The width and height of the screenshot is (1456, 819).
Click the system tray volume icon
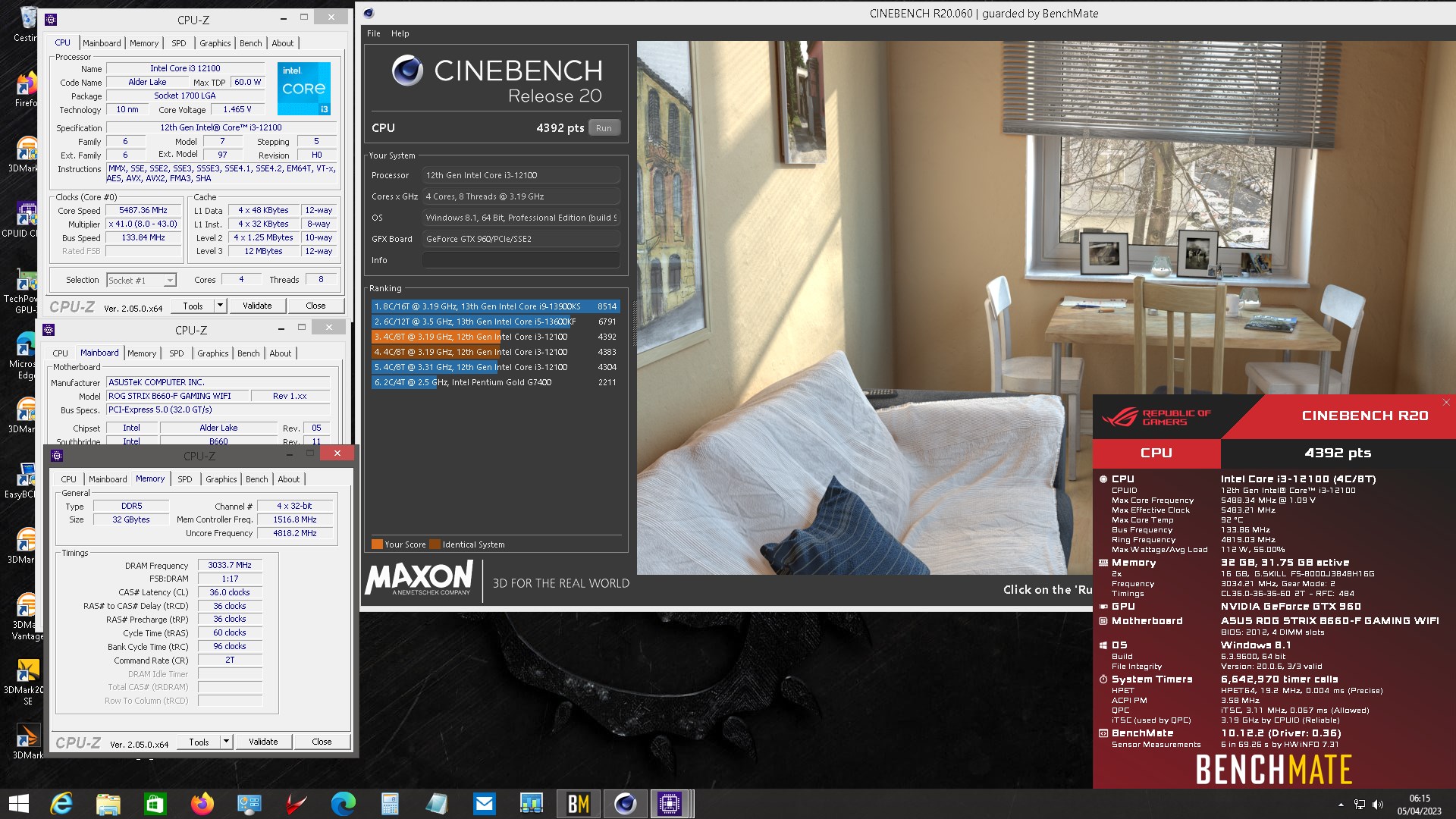tap(1378, 805)
